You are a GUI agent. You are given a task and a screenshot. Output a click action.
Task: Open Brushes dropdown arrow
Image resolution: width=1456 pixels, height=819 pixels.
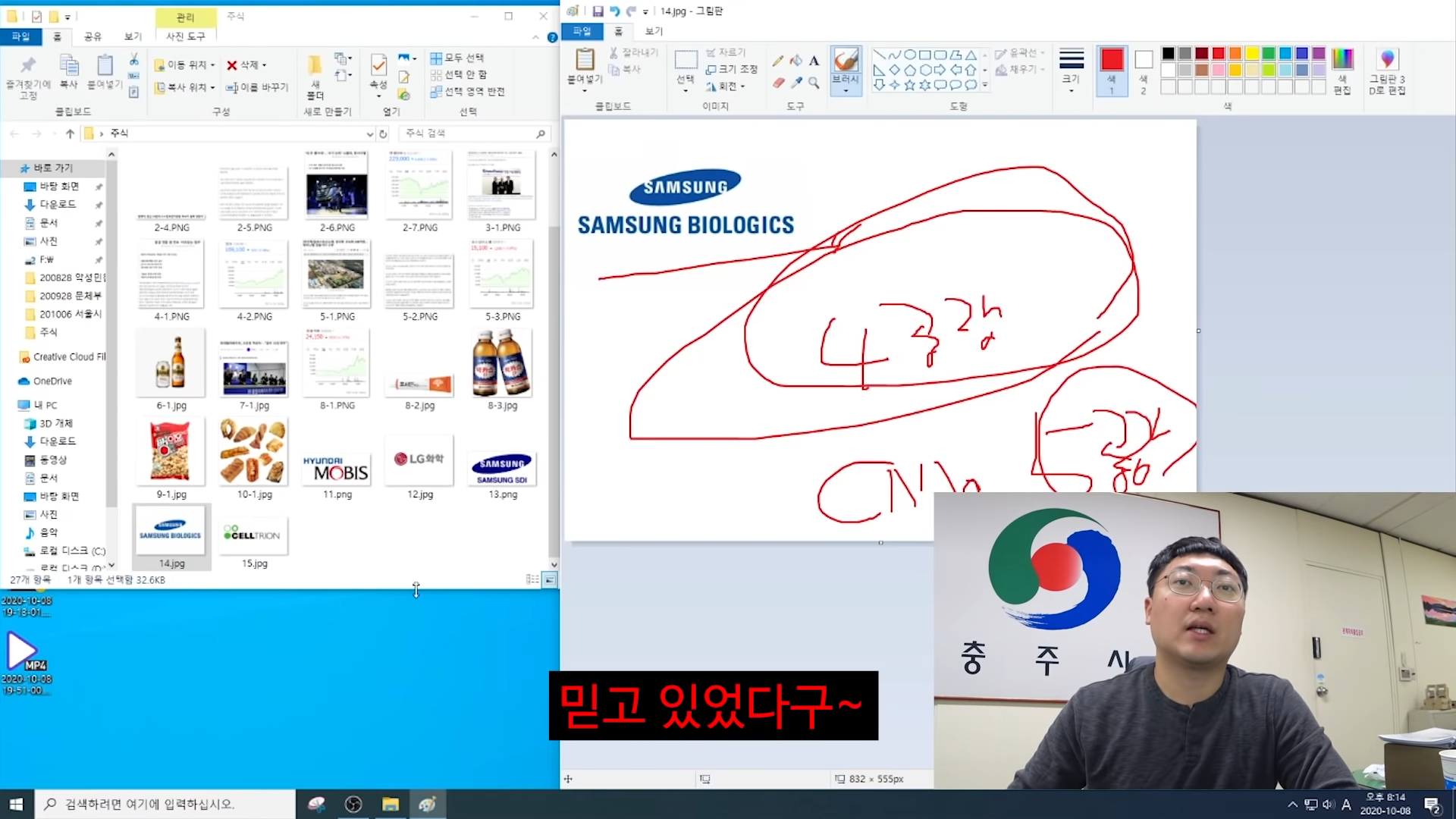click(x=846, y=91)
